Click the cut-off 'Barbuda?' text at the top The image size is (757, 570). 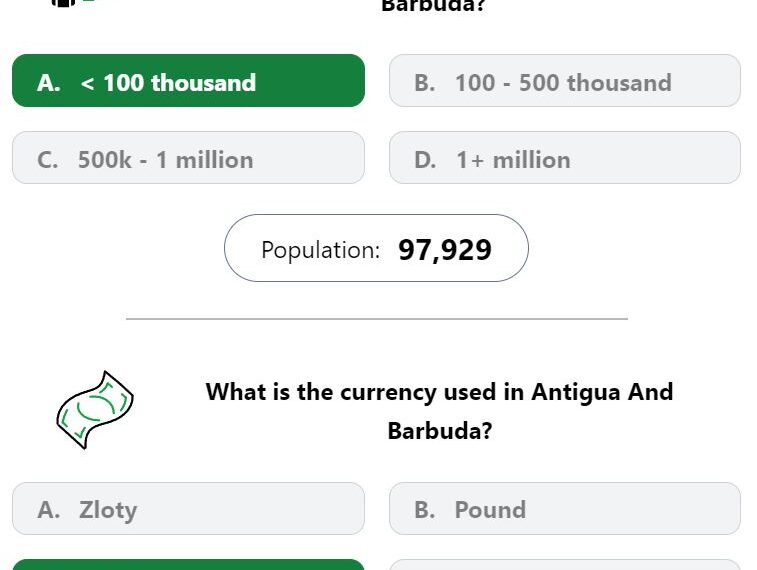pyautogui.click(x=434, y=5)
